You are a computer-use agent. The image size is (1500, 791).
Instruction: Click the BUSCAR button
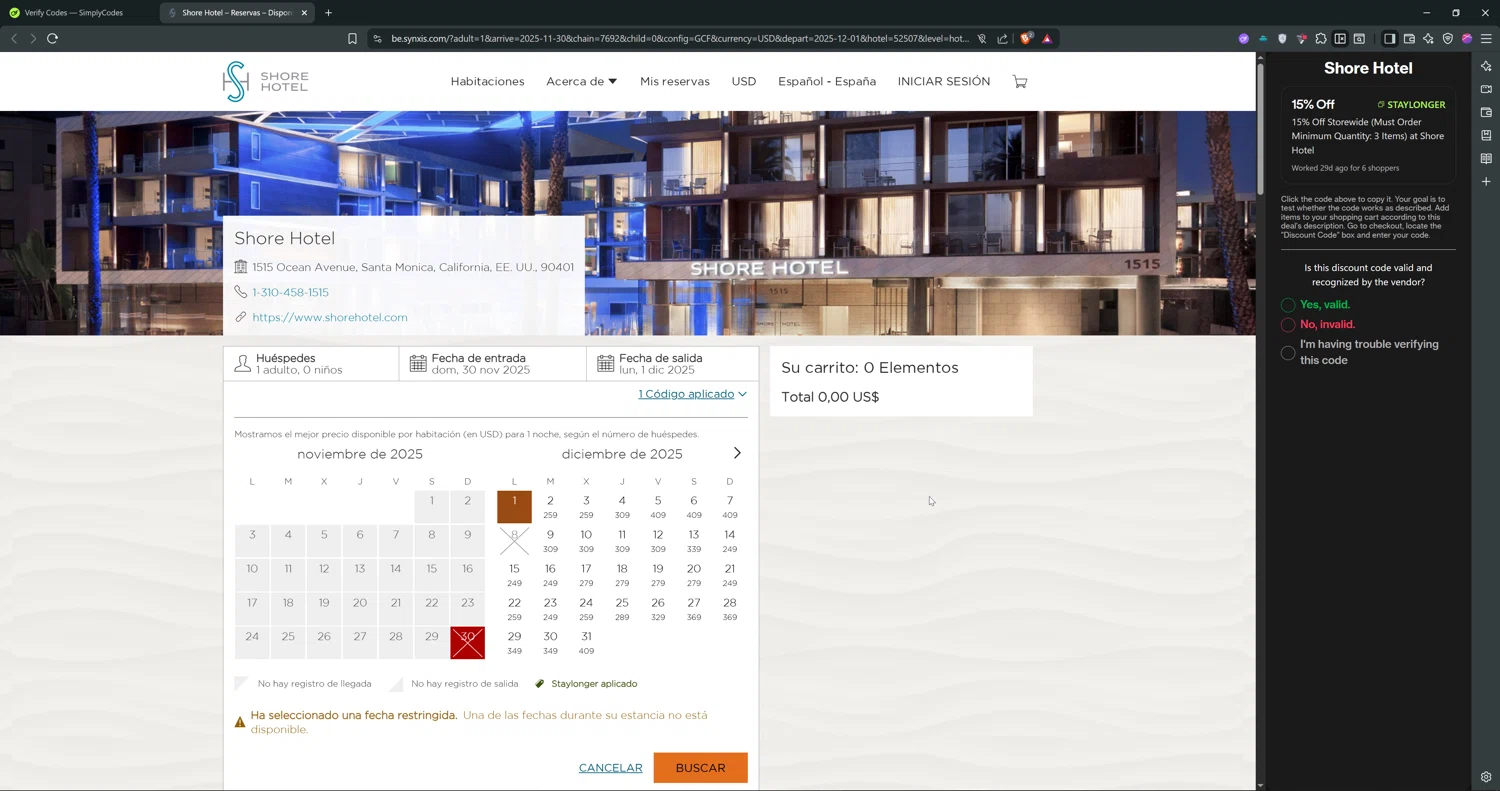[x=700, y=768]
